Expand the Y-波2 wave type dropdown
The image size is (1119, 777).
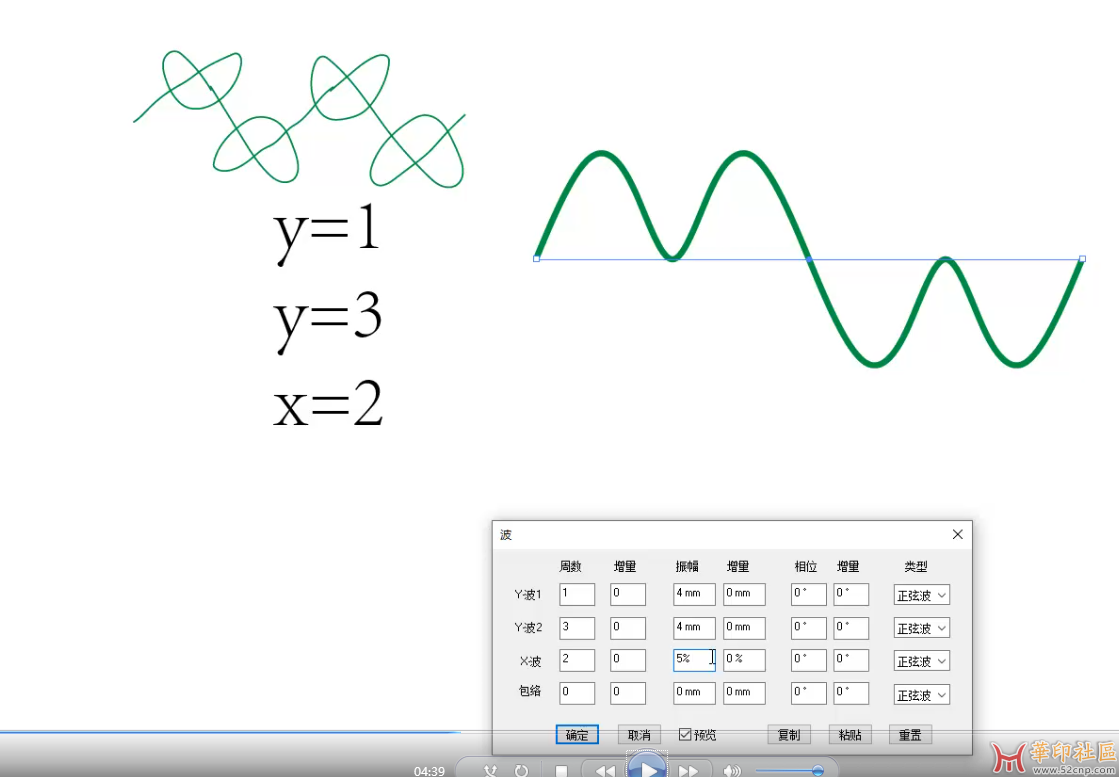[921, 628]
